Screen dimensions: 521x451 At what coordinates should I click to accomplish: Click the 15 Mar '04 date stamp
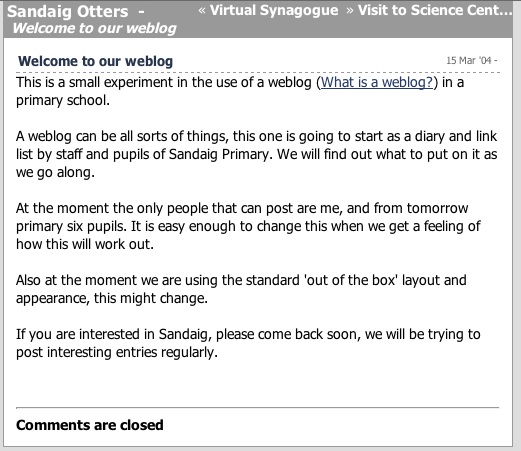(469, 61)
